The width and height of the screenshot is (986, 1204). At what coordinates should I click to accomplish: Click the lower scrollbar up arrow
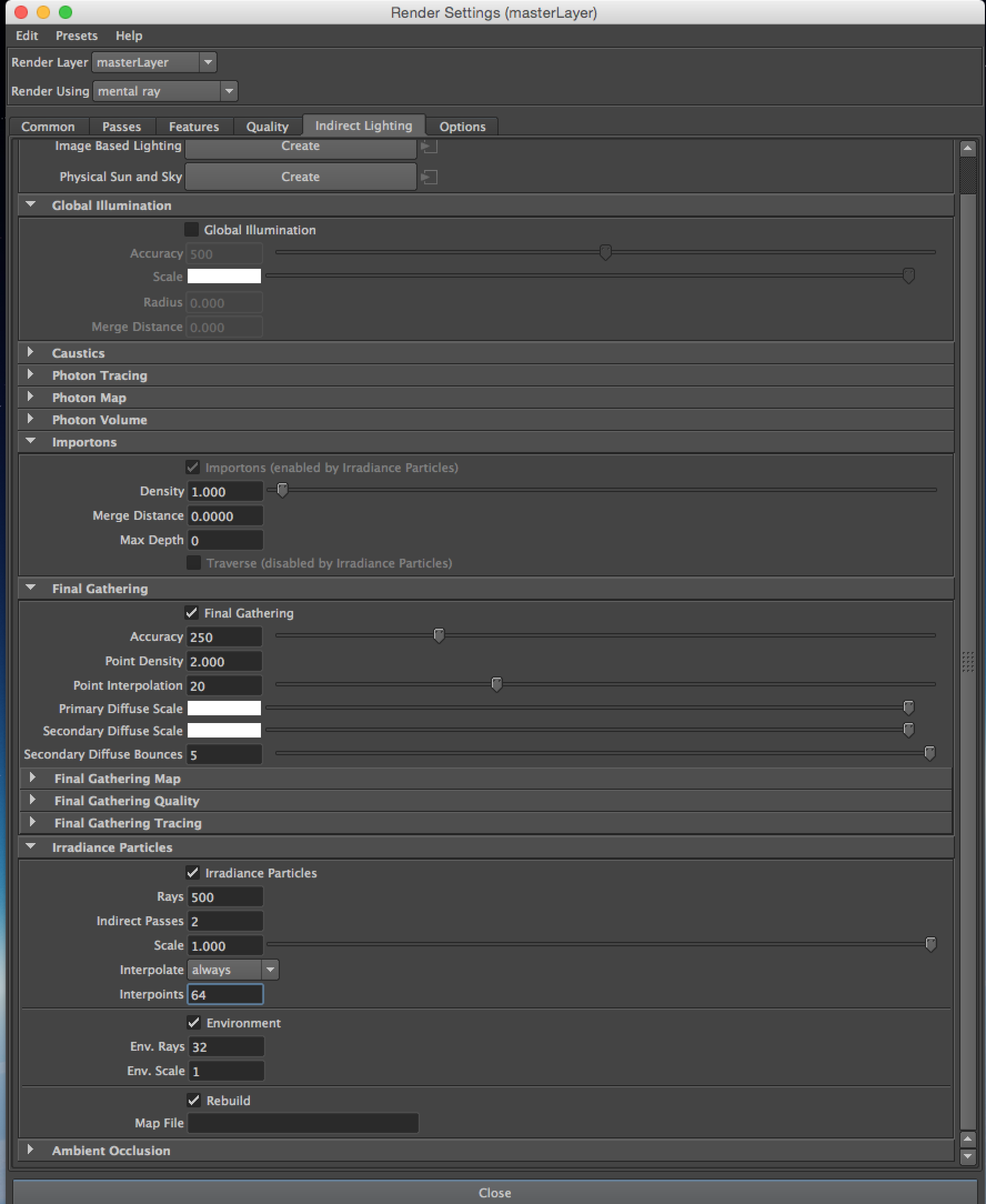[x=967, y=1140]
